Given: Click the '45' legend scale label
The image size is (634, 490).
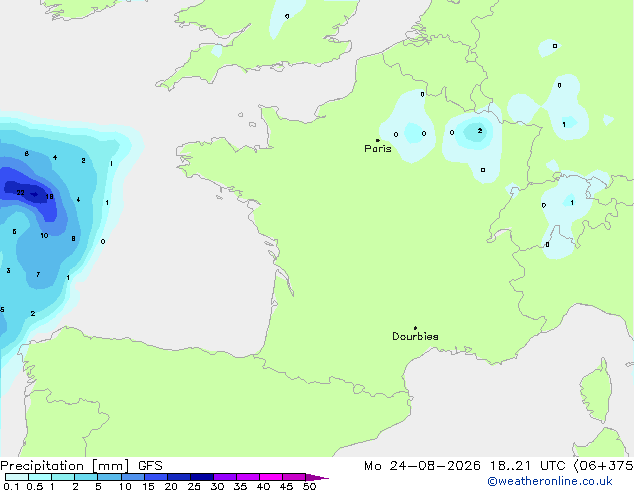Looking at the screenshot, I should (x=286, y=486).
